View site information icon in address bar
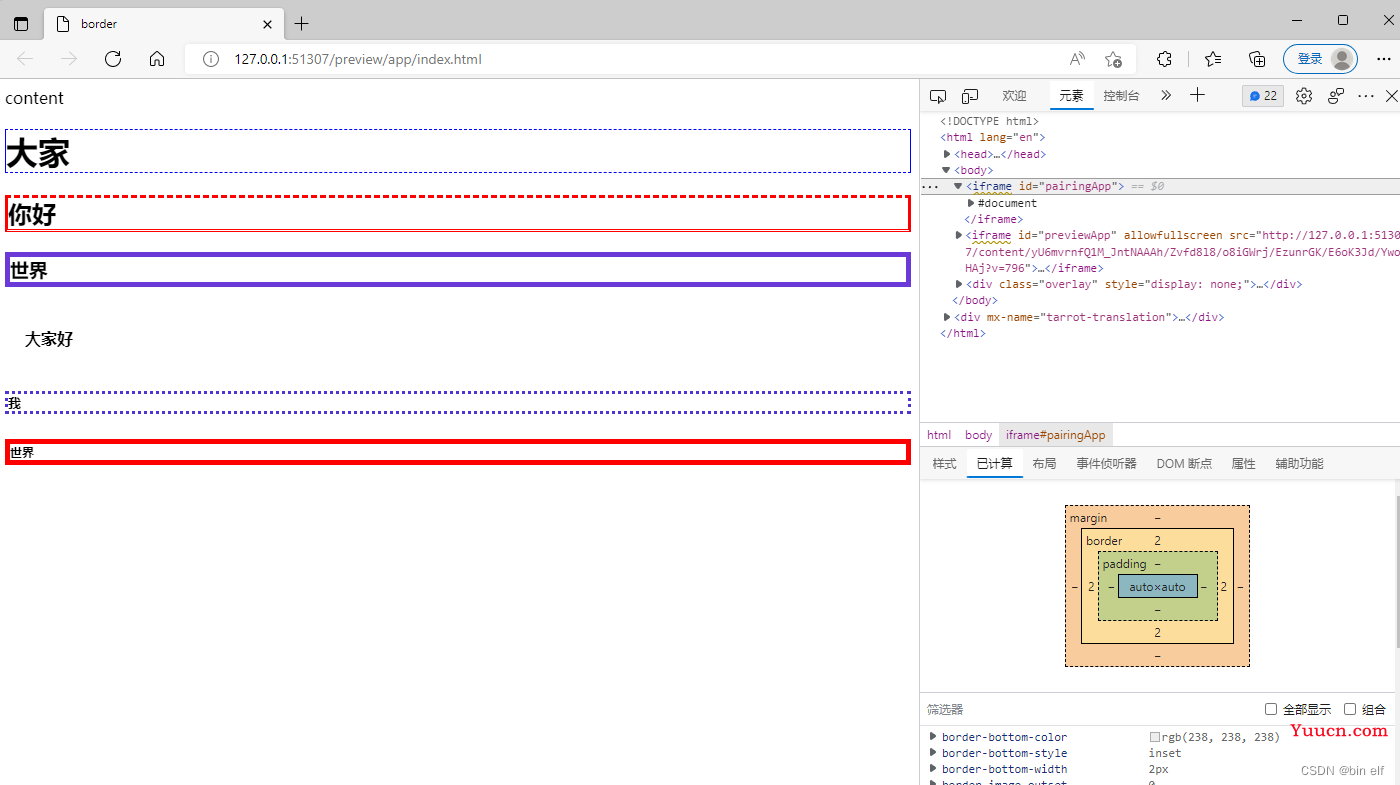Screen dimensions: 1400x785 point(211,59)
